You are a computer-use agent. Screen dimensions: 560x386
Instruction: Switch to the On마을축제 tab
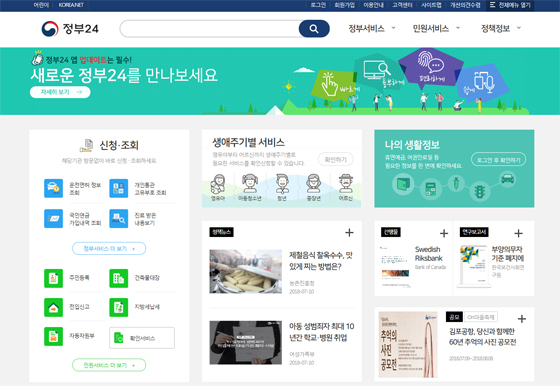(x=481, y=317)
